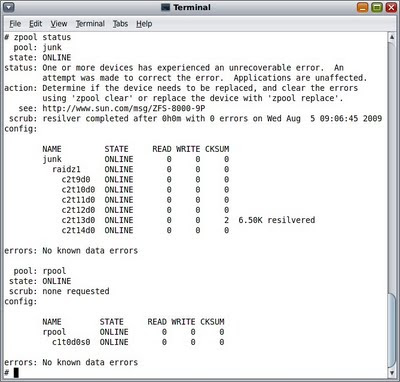Click the '# zpool status' command line
Image resolution: width=400 pixels, height=382 pixels.
tap(38, 37)
